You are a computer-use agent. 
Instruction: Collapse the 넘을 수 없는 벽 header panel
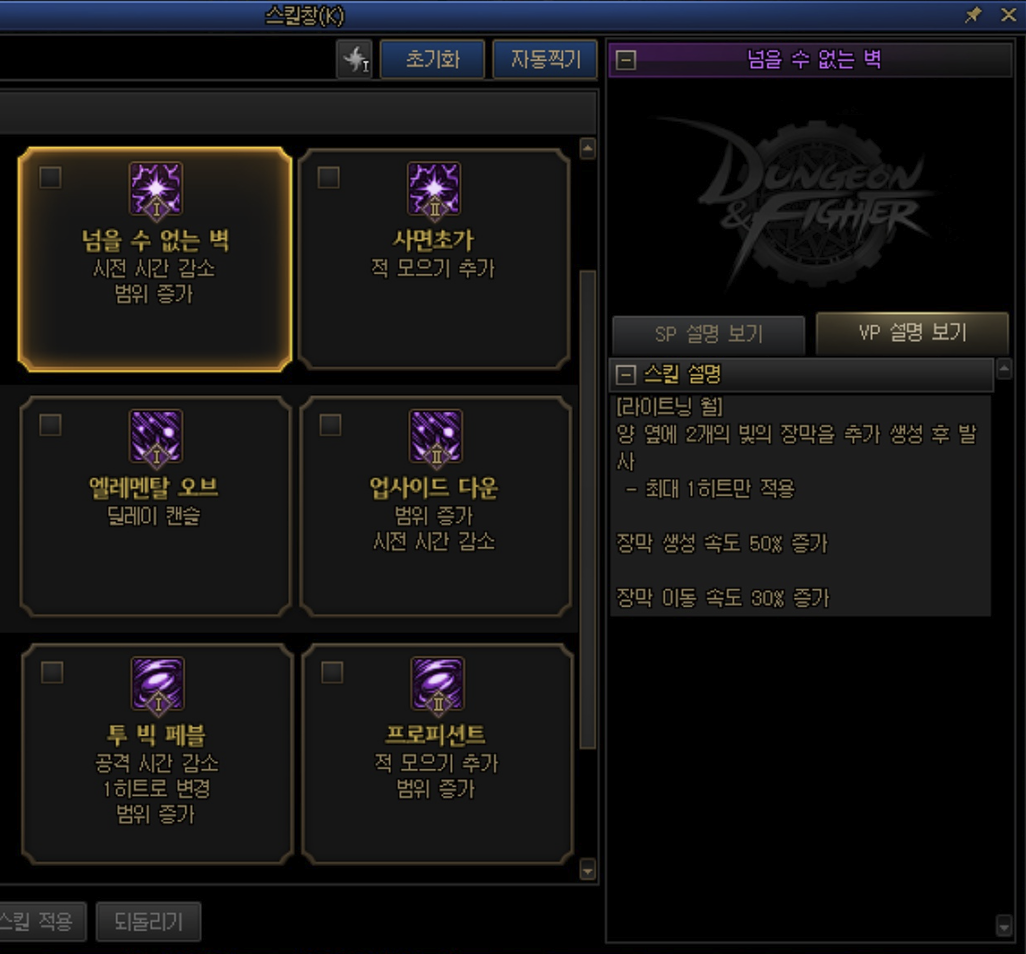pyautogui.click(x=626, y=60)
